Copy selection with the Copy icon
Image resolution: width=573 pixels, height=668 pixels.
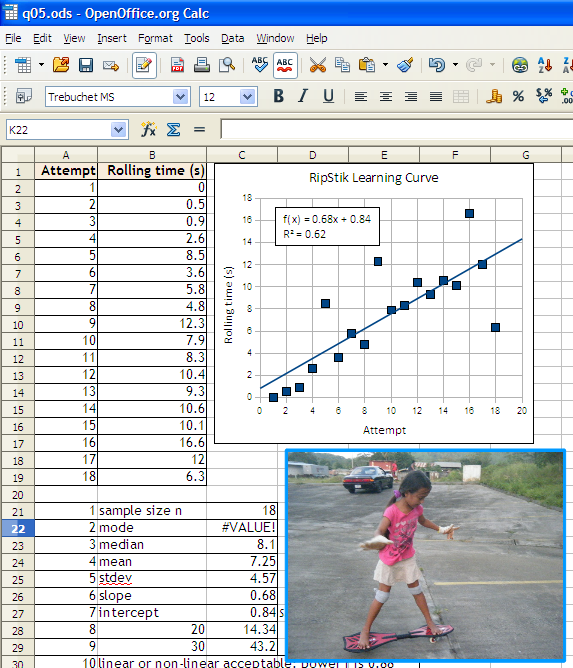tap(342, 65)
